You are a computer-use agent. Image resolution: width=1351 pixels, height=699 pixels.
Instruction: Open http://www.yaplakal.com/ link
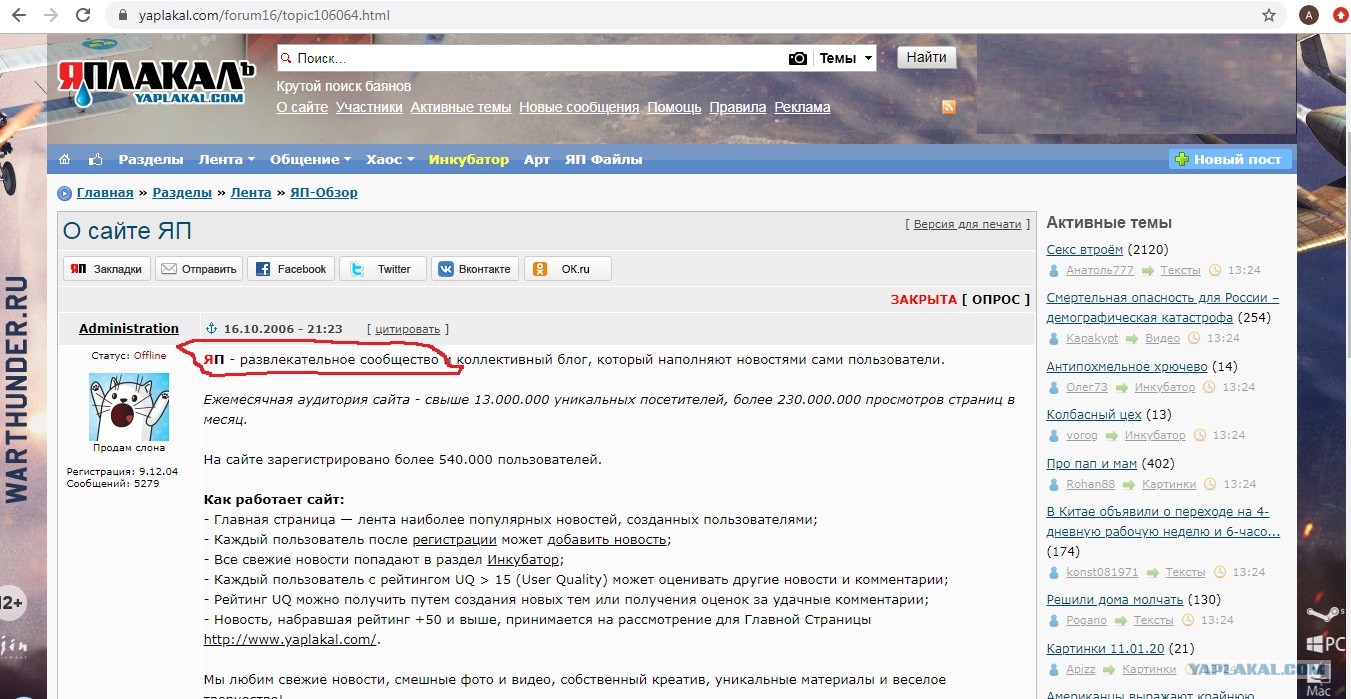pos(290,640)
